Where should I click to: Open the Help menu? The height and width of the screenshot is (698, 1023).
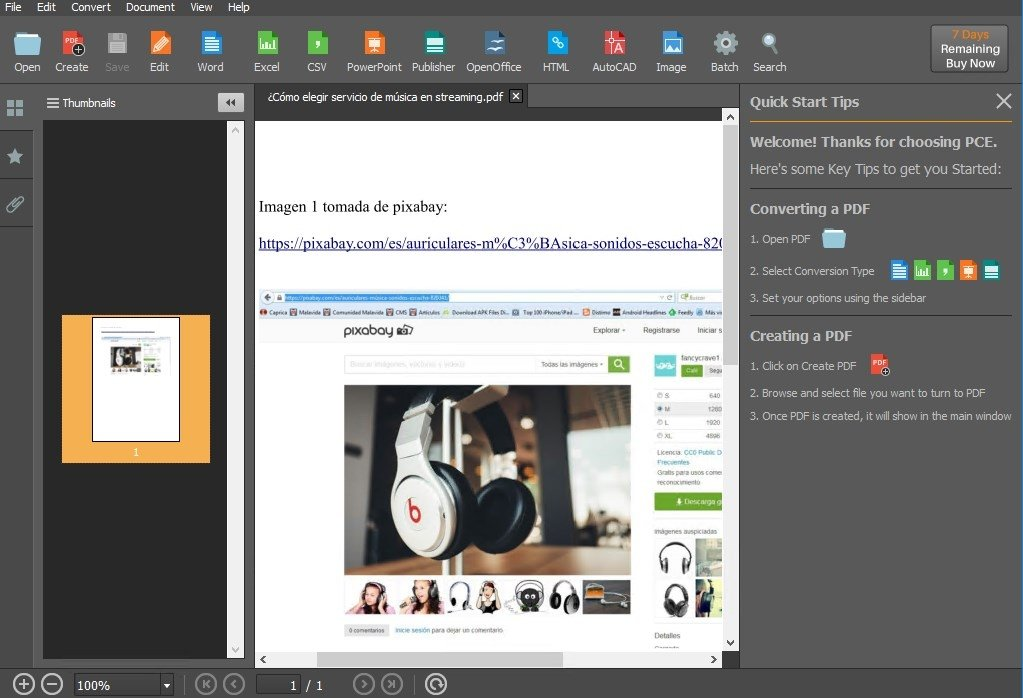[239, 7]
